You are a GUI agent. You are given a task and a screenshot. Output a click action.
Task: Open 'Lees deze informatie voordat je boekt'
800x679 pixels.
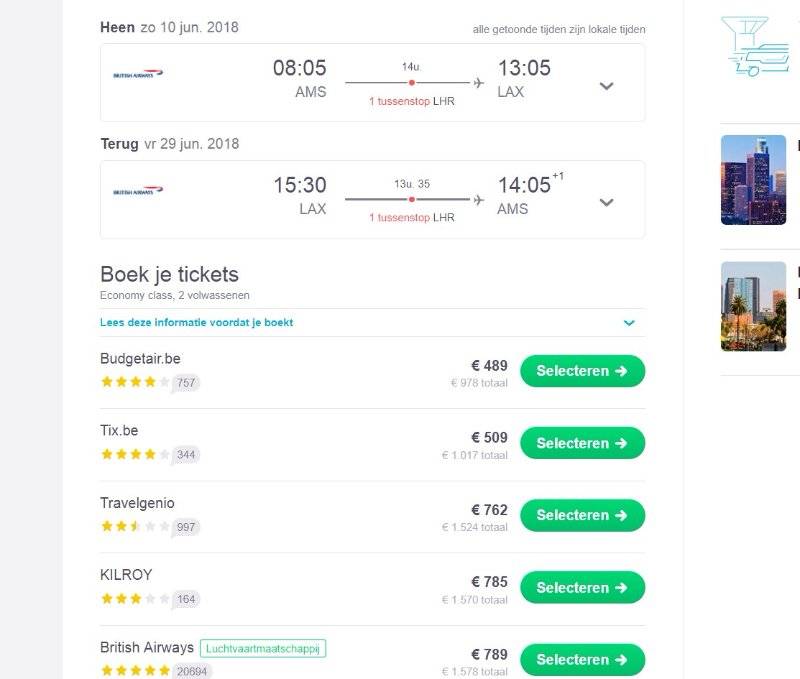point(197,323)
